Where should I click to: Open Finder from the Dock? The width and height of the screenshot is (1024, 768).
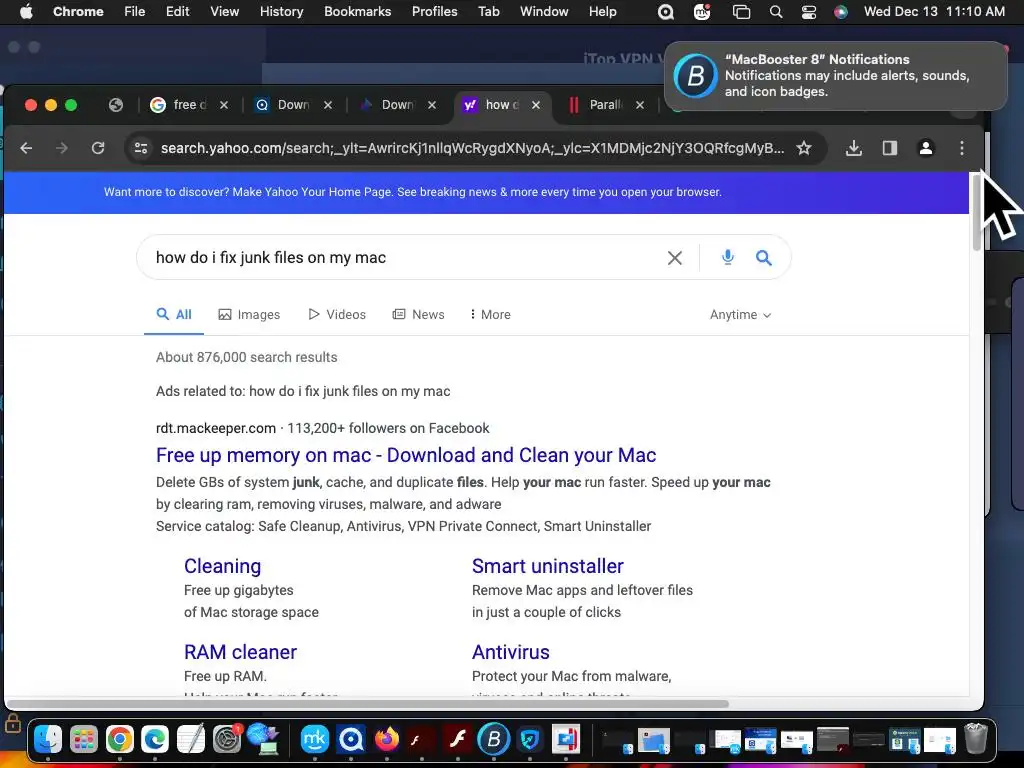click(x=48, y=739)
